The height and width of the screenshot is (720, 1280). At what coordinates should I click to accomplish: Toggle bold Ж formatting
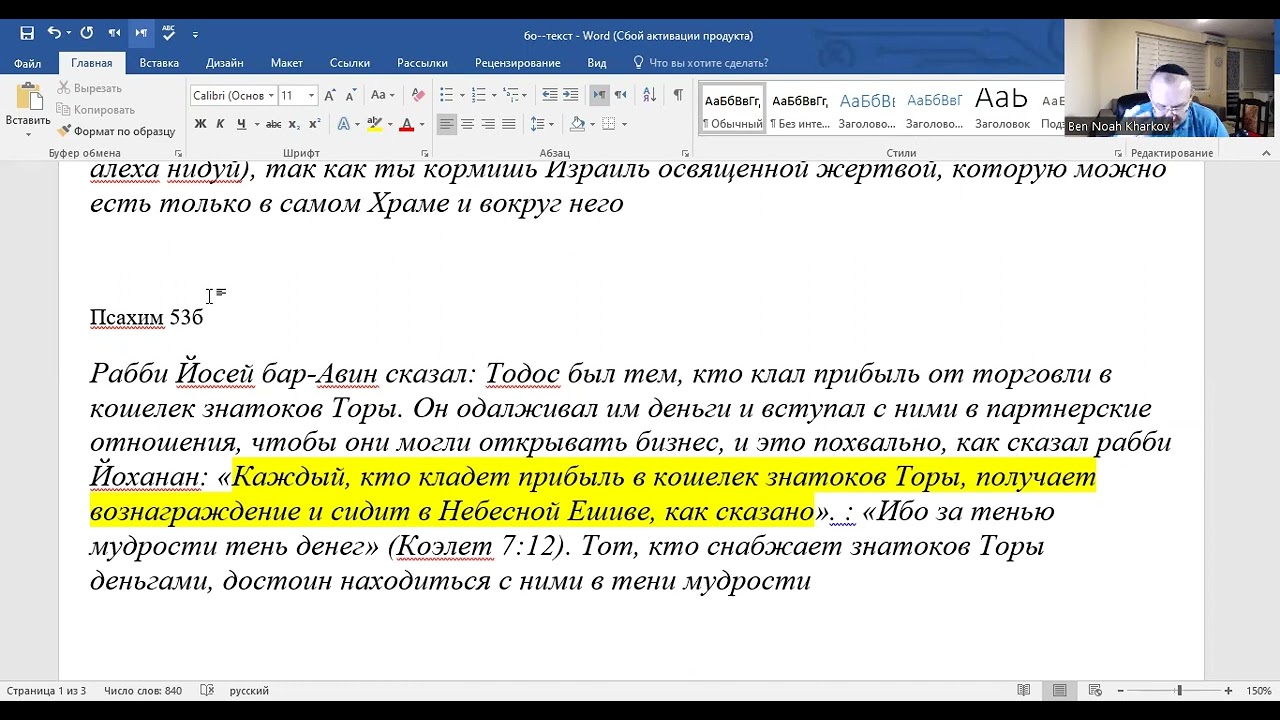[x=200, y=124]
